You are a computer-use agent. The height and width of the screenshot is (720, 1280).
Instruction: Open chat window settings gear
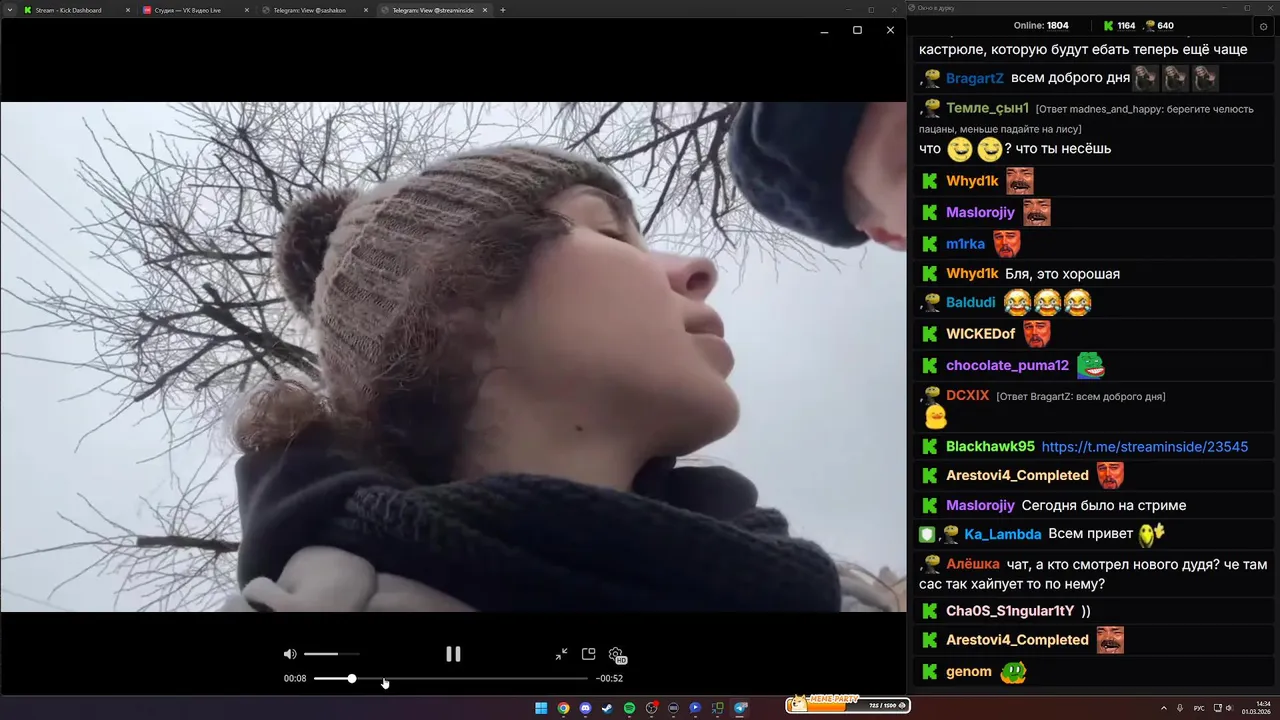[x=1263, y=26]
